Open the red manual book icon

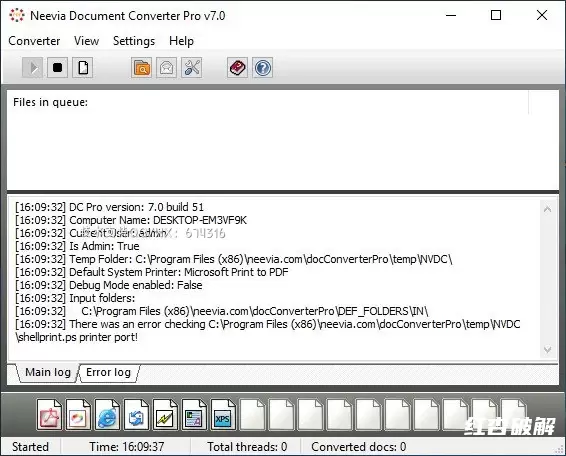point(238,68)
